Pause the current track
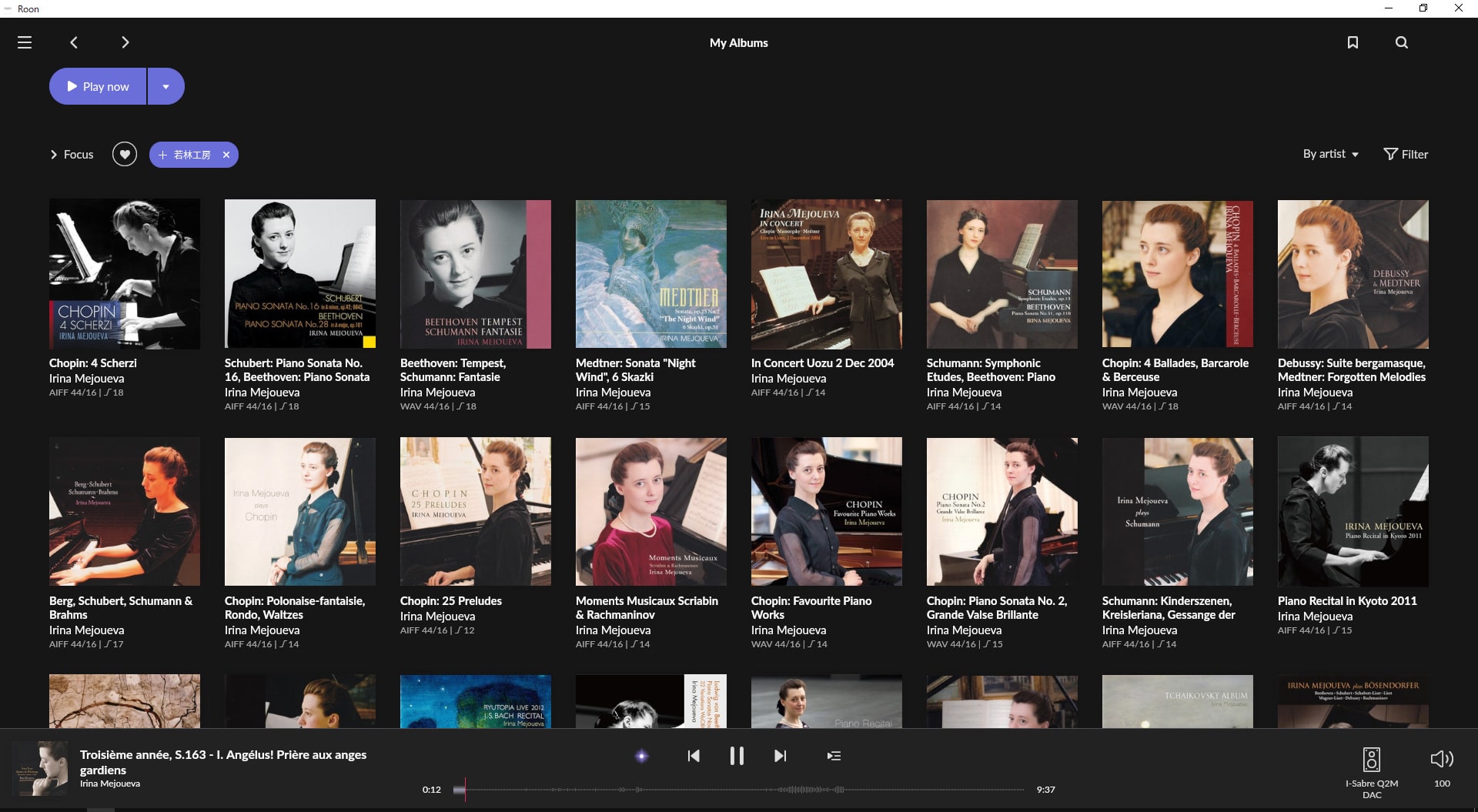This screenshot has width=1478, height=812. click(x=737, y=756)
